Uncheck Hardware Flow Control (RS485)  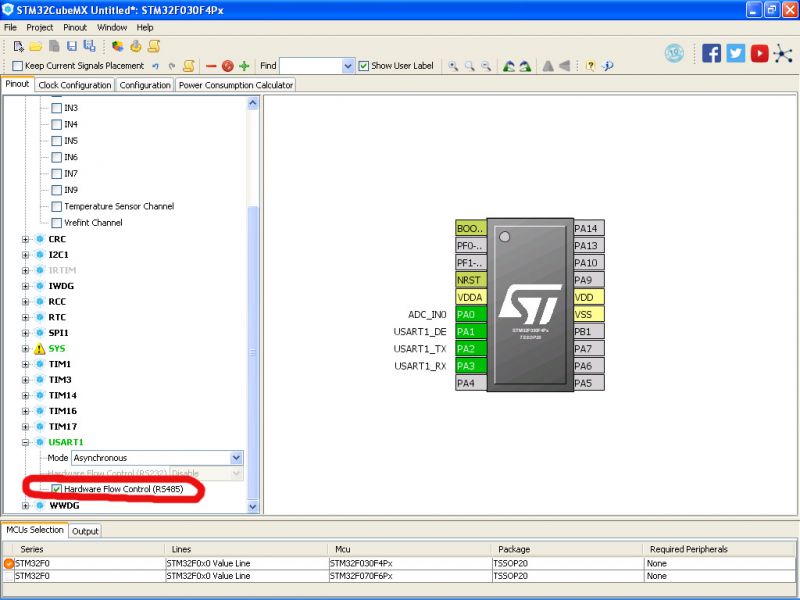coord(57,489)
